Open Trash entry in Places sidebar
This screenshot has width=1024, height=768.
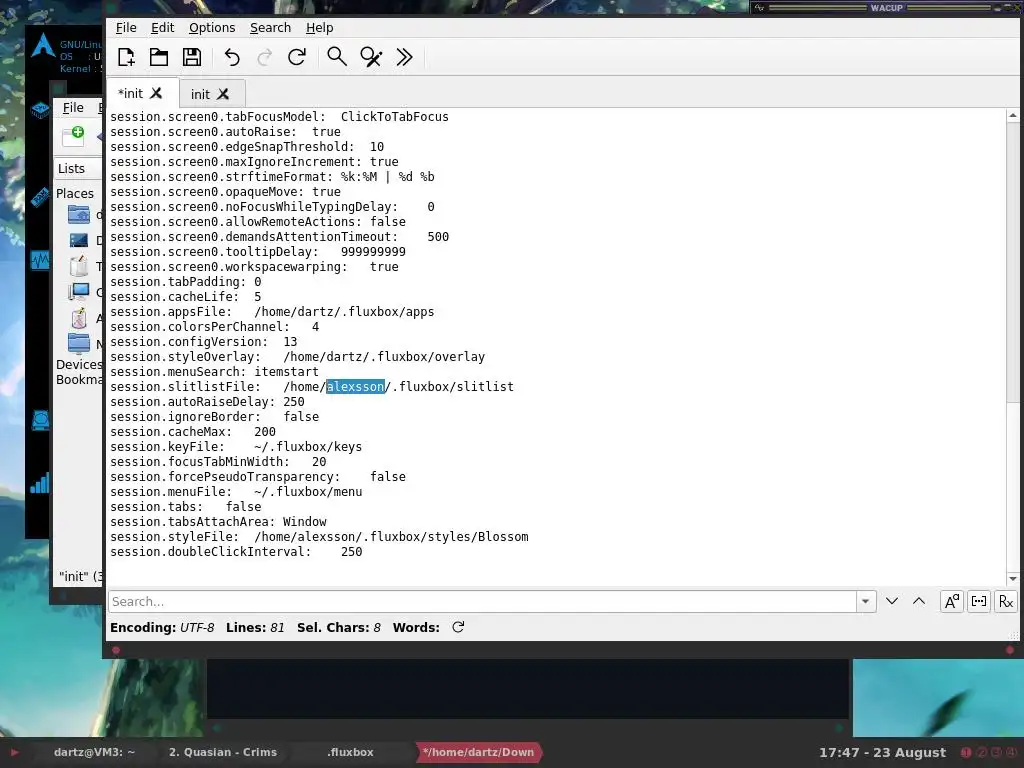(80, 266)
